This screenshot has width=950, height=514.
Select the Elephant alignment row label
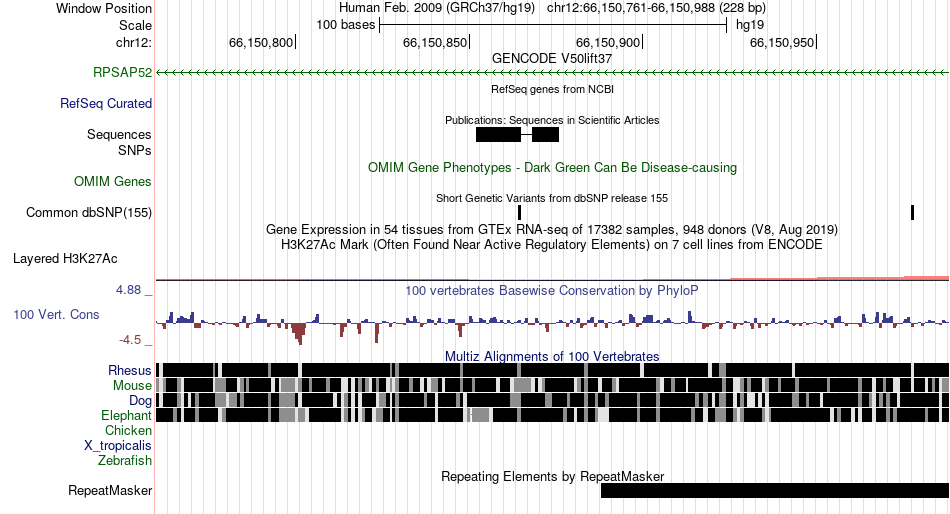(127, 416)
